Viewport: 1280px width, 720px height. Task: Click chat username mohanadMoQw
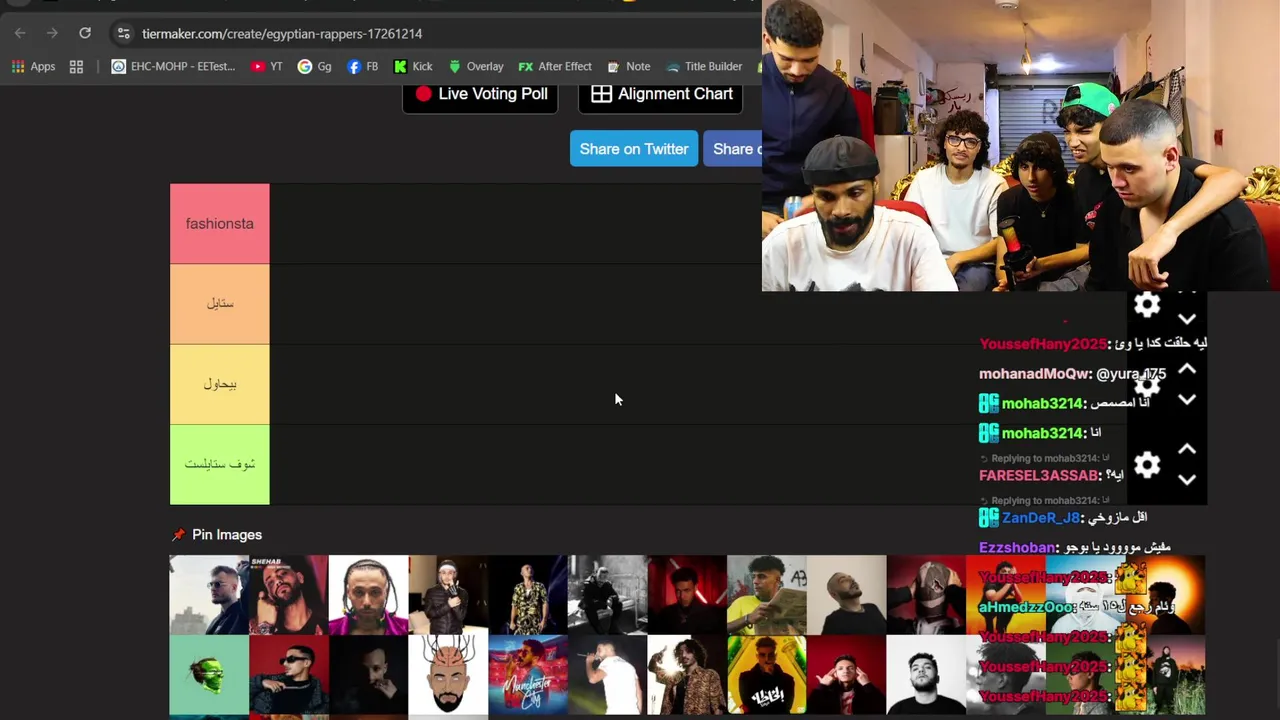pyautogui.click(x=1034, y=374)
